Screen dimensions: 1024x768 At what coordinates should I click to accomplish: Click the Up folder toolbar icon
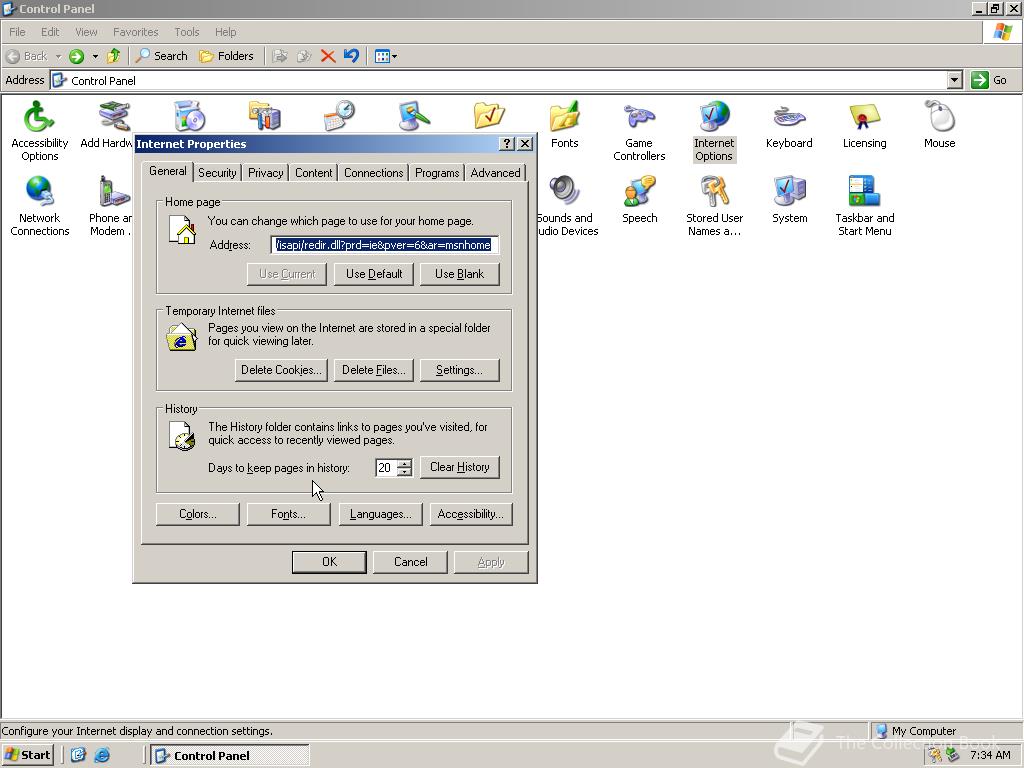[x=114, y=56]
